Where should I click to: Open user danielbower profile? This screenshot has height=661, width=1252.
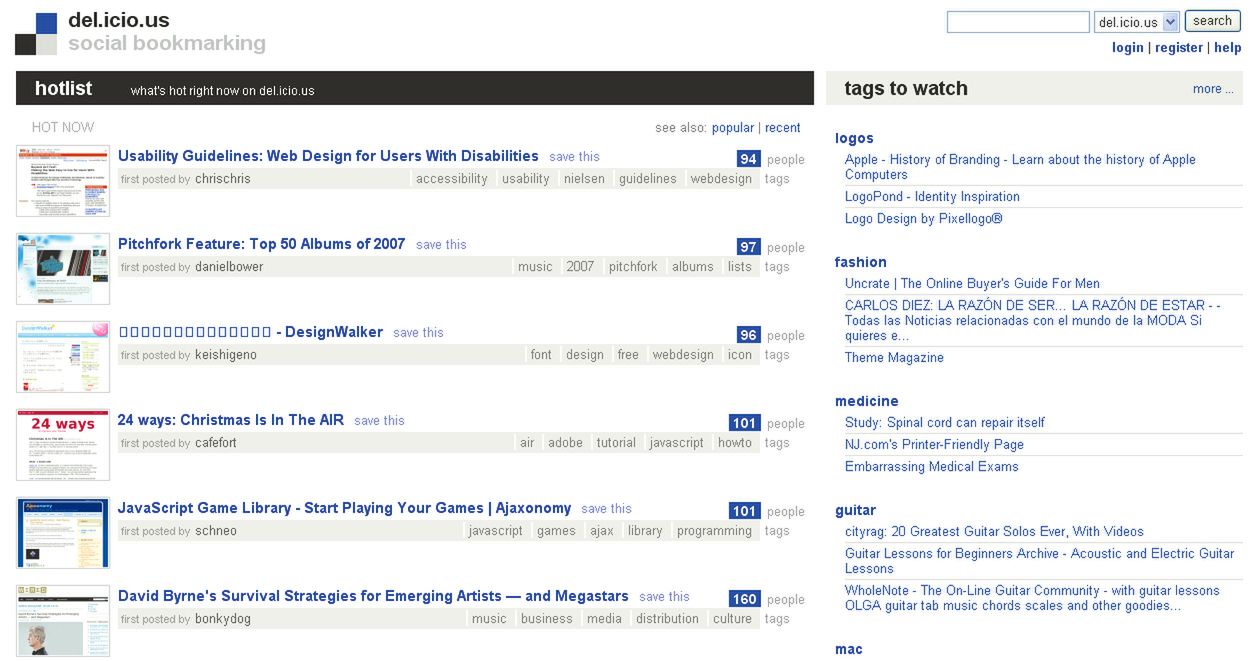point(229,267)
